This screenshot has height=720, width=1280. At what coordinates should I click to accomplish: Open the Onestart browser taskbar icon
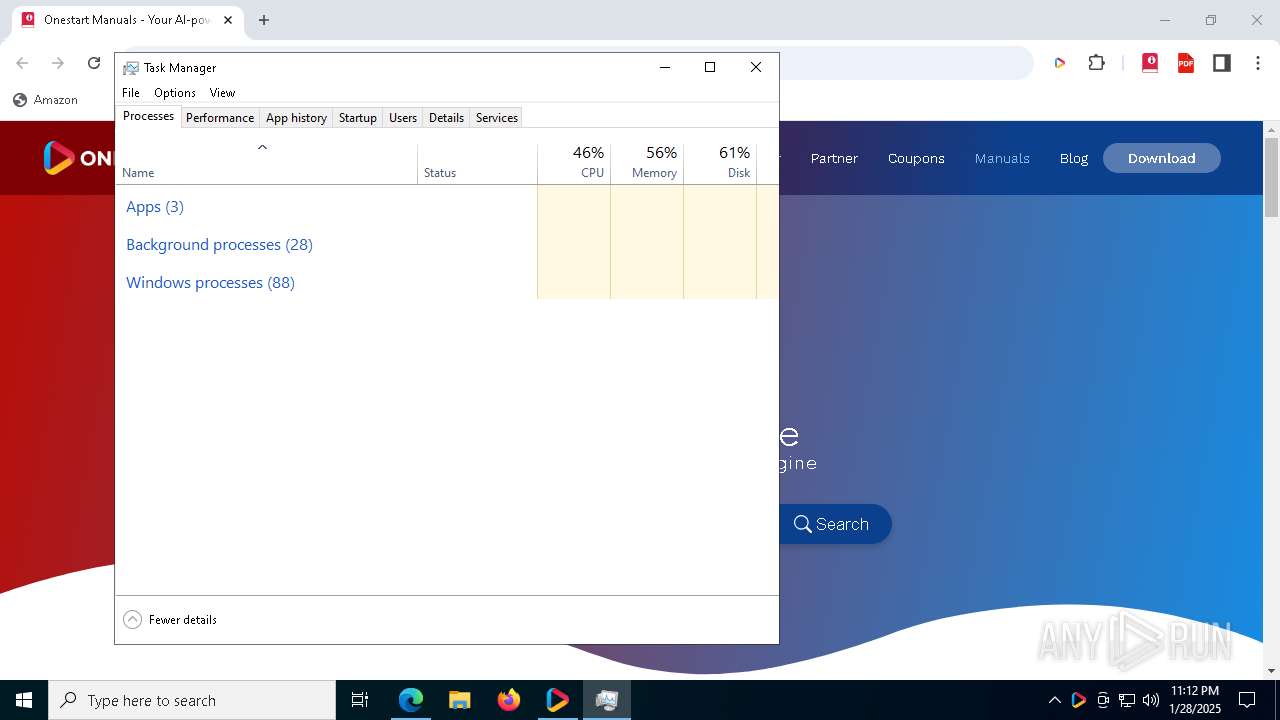[x=557, y=700]
